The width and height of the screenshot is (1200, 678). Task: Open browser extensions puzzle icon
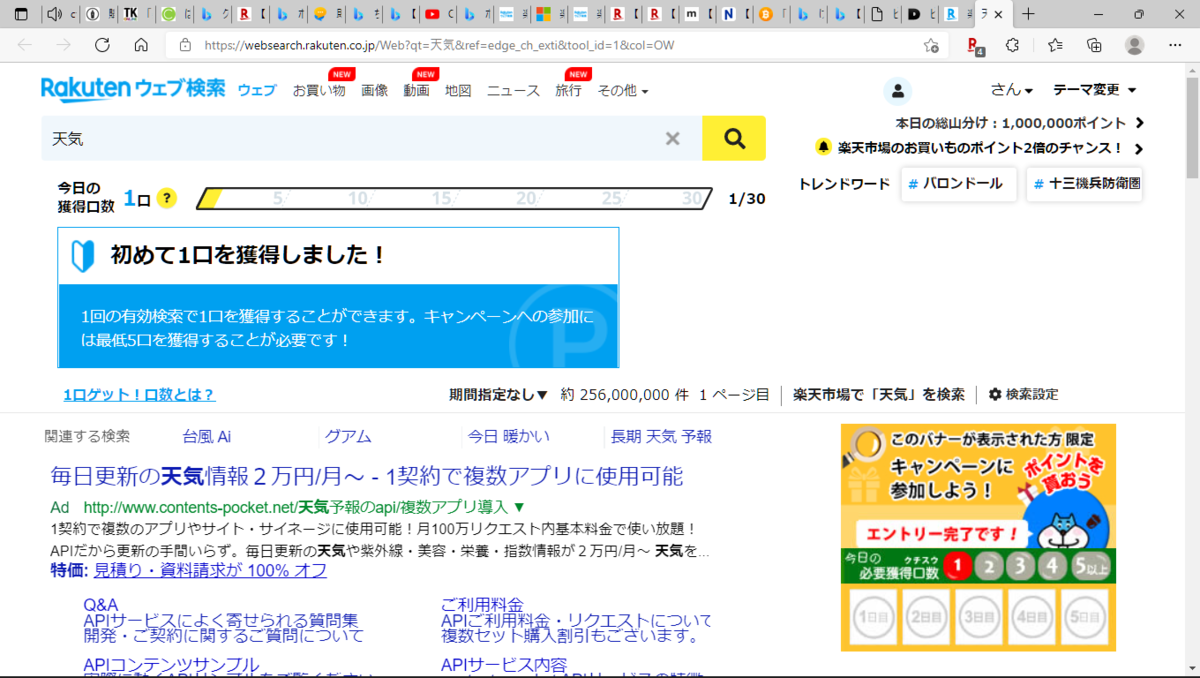pos(1012,45)
